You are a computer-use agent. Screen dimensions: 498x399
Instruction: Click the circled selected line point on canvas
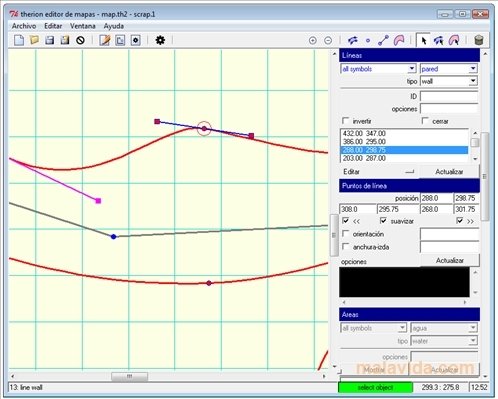pyautogui.click(x=204, y=129)
